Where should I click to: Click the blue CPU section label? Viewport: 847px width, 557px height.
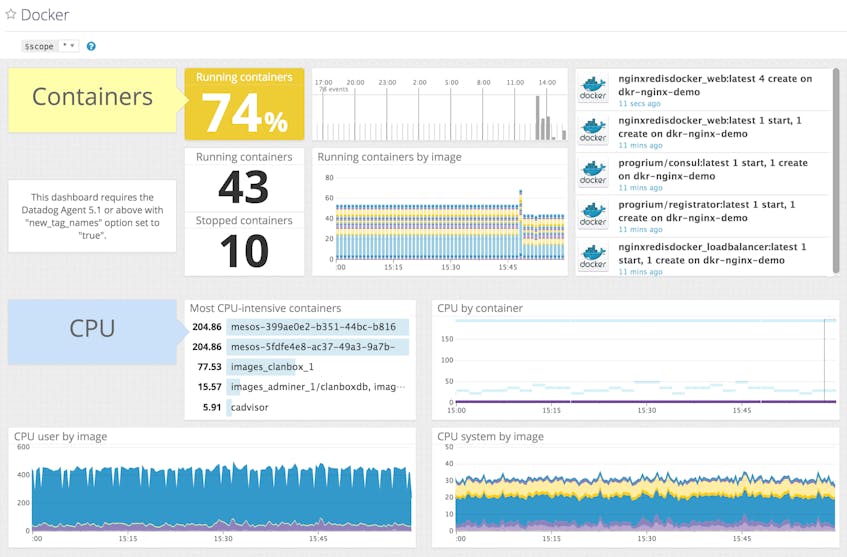pos(92,331)
